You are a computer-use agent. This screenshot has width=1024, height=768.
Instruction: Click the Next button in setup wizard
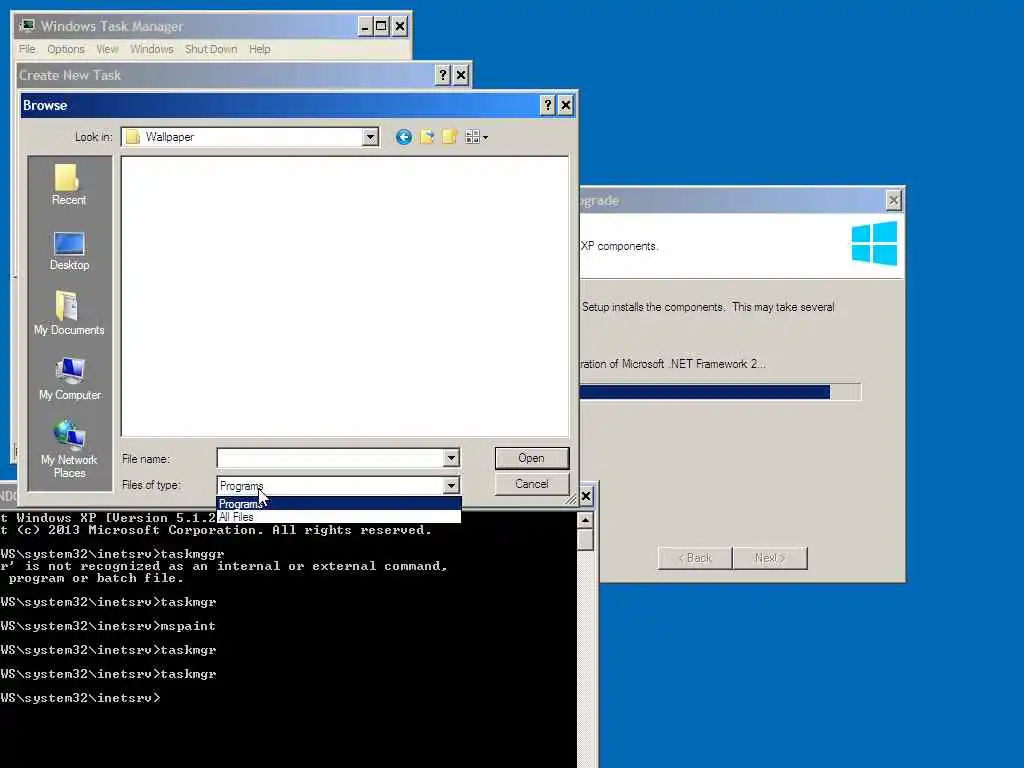[770, 558]
